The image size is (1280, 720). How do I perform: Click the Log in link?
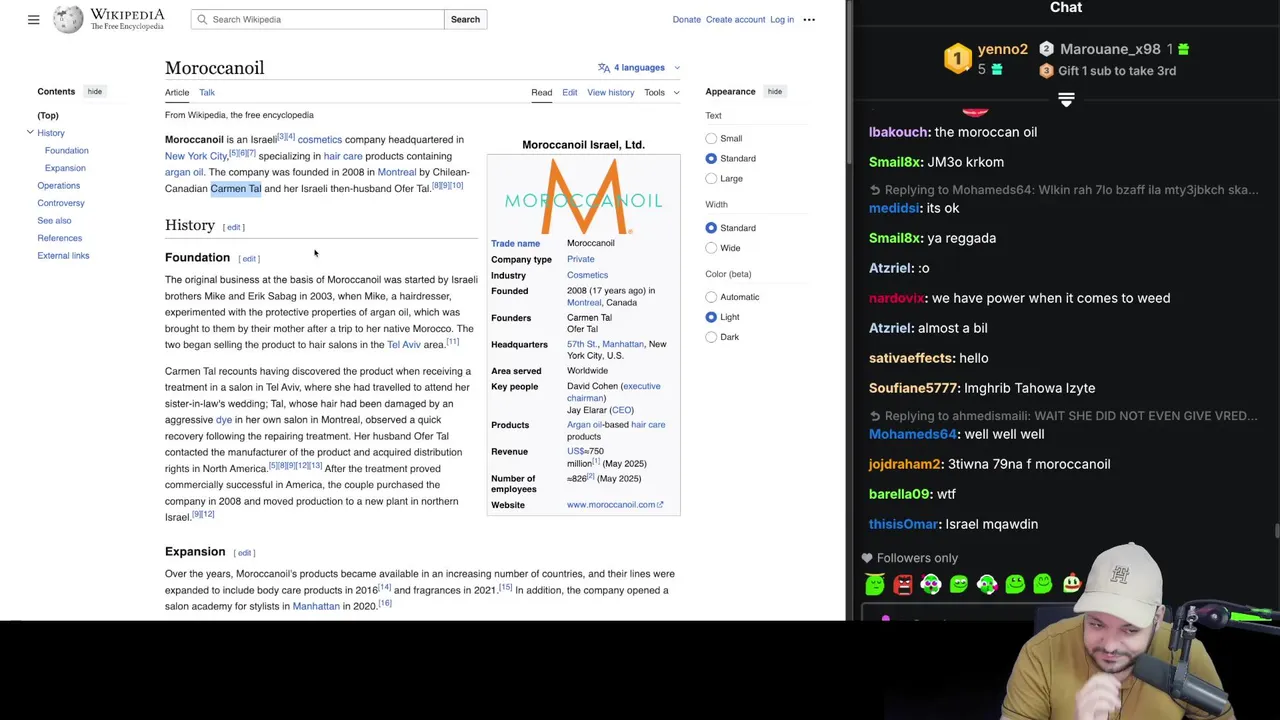782,19
